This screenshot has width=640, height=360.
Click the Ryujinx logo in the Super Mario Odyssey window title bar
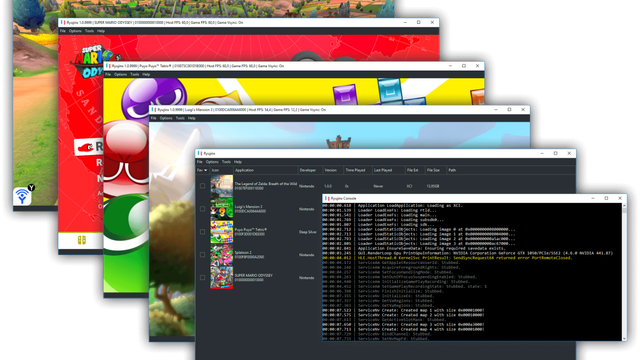coord(63,22)
